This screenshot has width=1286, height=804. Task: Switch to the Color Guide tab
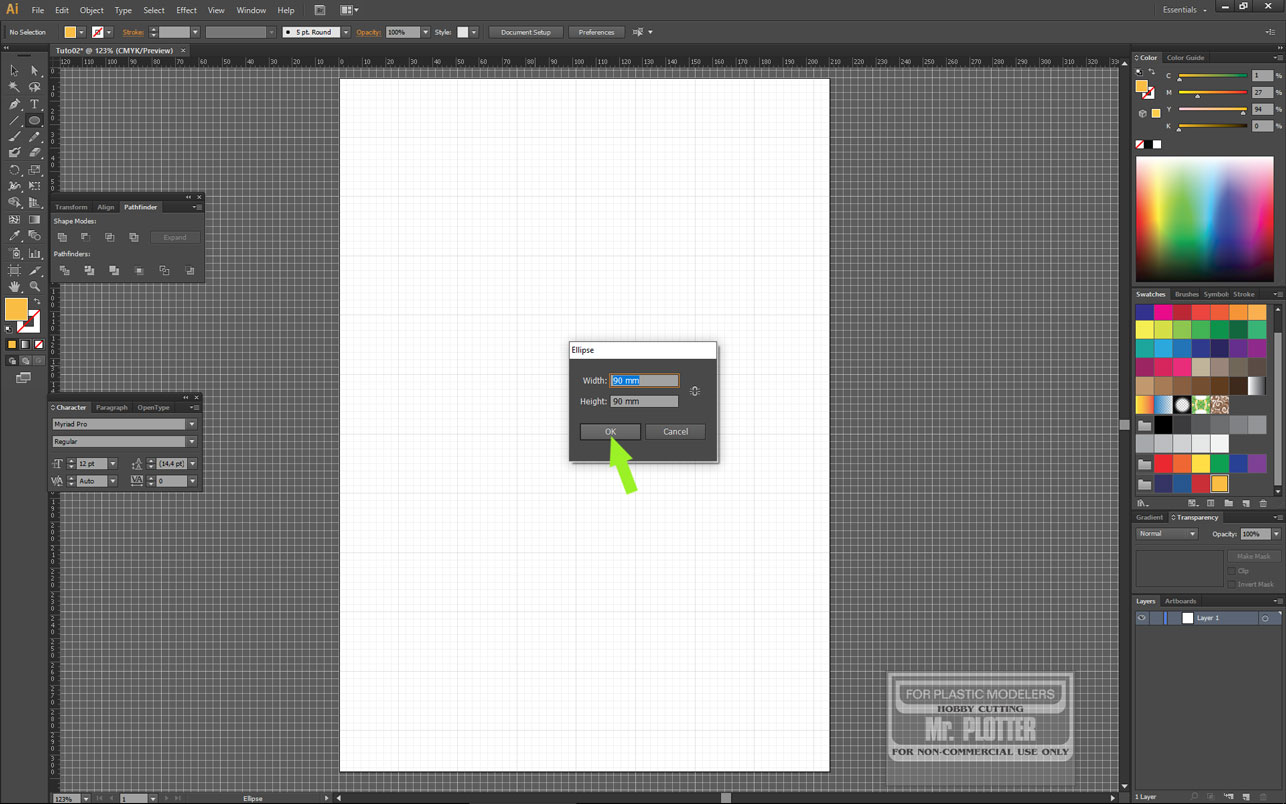point(1186,58)
